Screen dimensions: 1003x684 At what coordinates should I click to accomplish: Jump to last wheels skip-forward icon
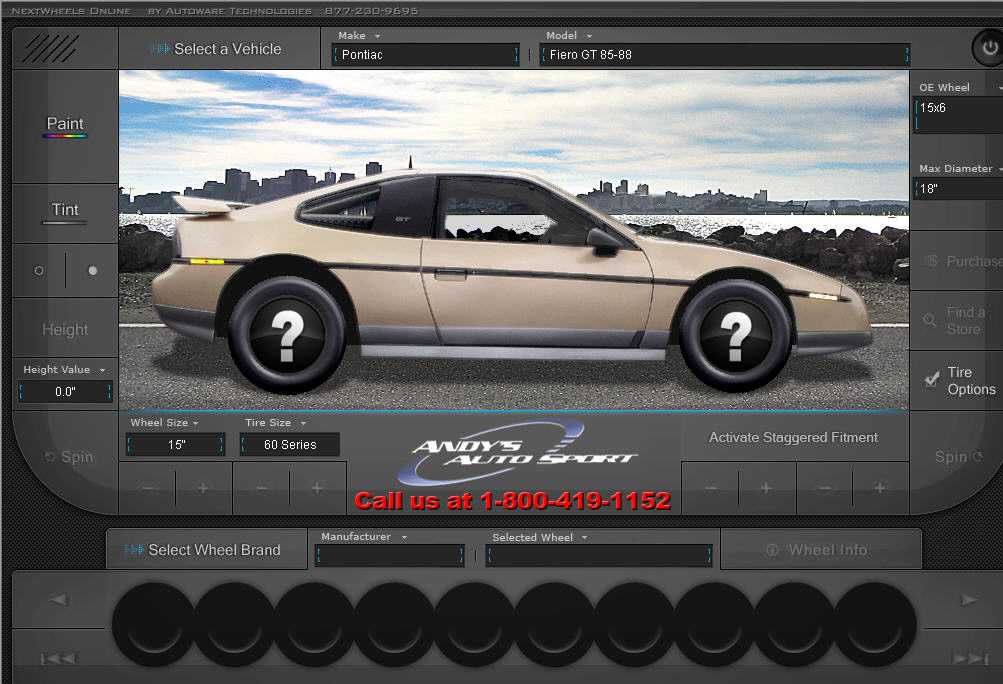click(x=970, y=658)
